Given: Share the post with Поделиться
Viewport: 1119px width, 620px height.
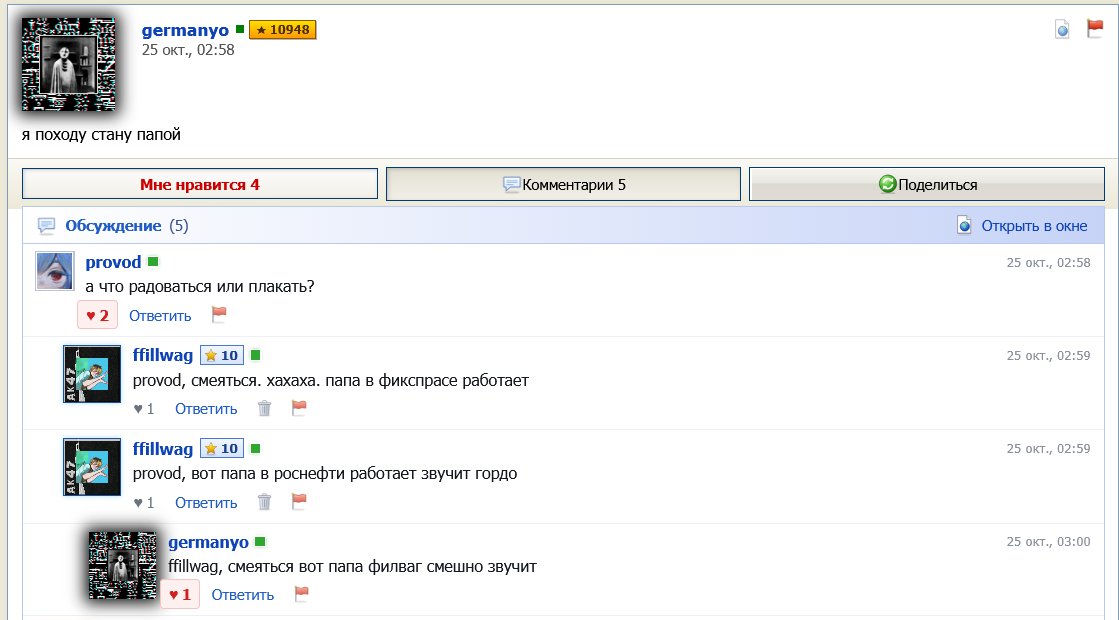Looking at the screenshot, I should [927, 184].
